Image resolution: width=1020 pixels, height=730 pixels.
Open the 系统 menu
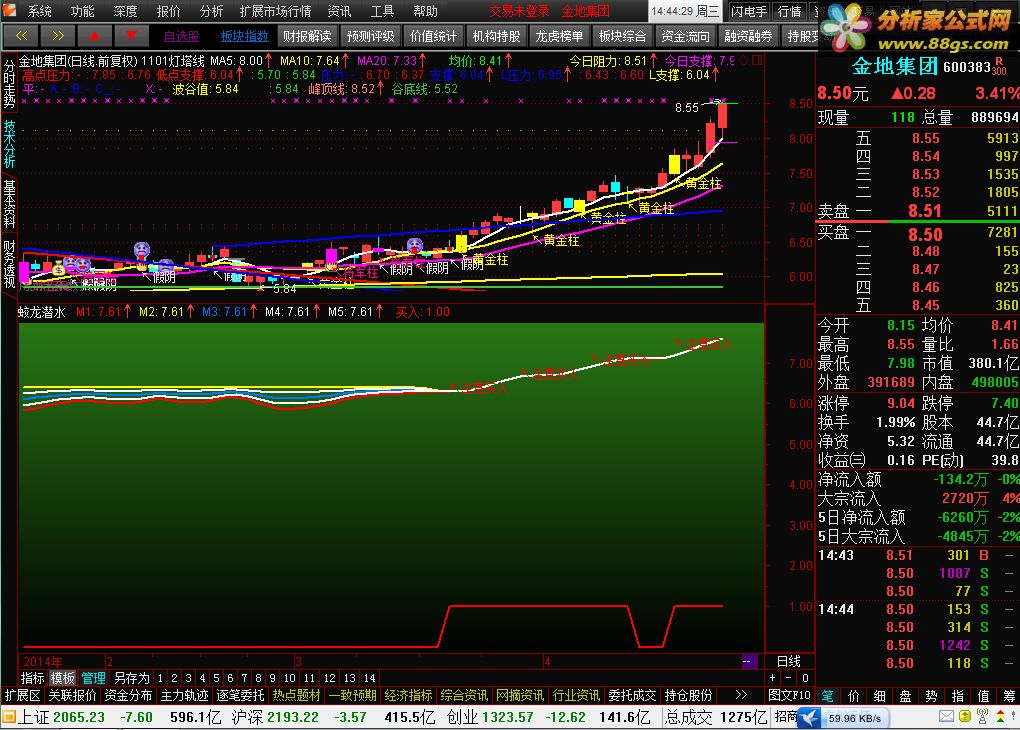coord(40,11)
